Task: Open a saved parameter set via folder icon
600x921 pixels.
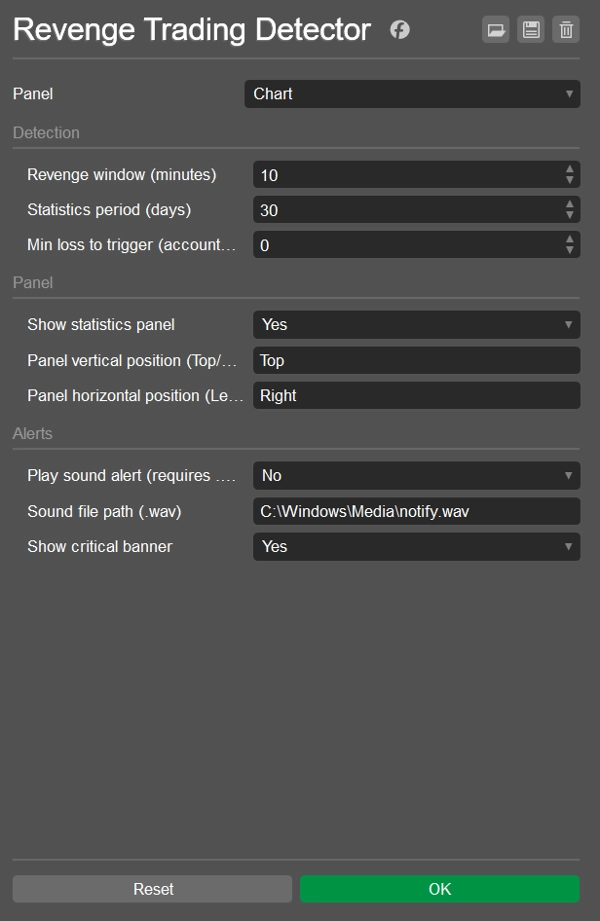Action: [496, 29]
